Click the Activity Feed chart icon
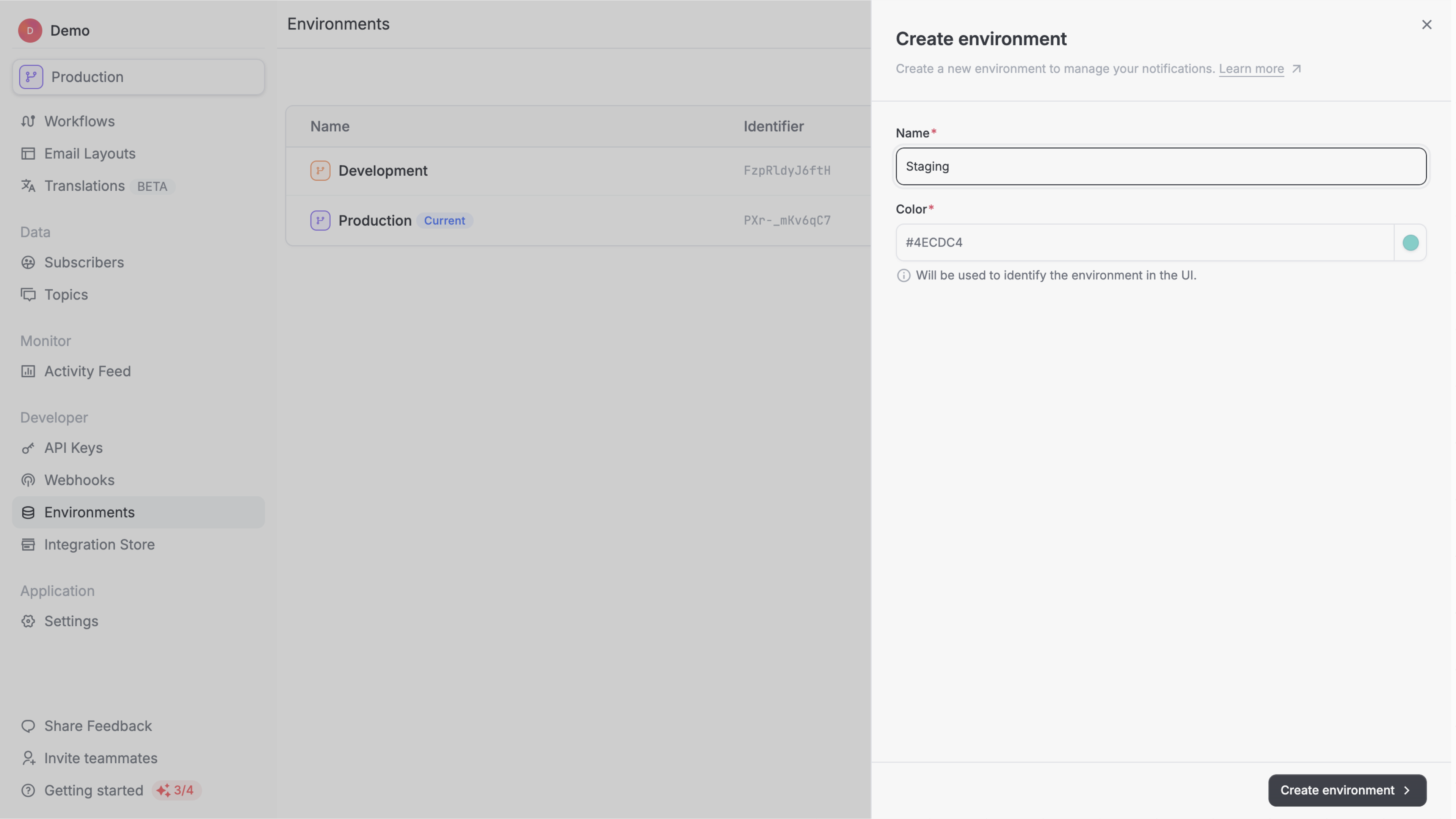This screenshot has height=819, width=1456. point(29,371)
